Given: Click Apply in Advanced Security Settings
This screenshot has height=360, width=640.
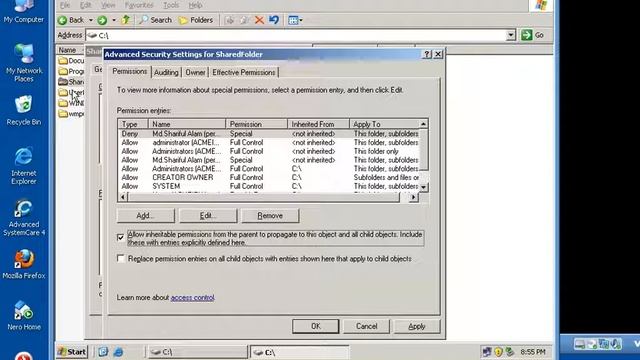Looking at the screenshot, I should tap(417, 326).
